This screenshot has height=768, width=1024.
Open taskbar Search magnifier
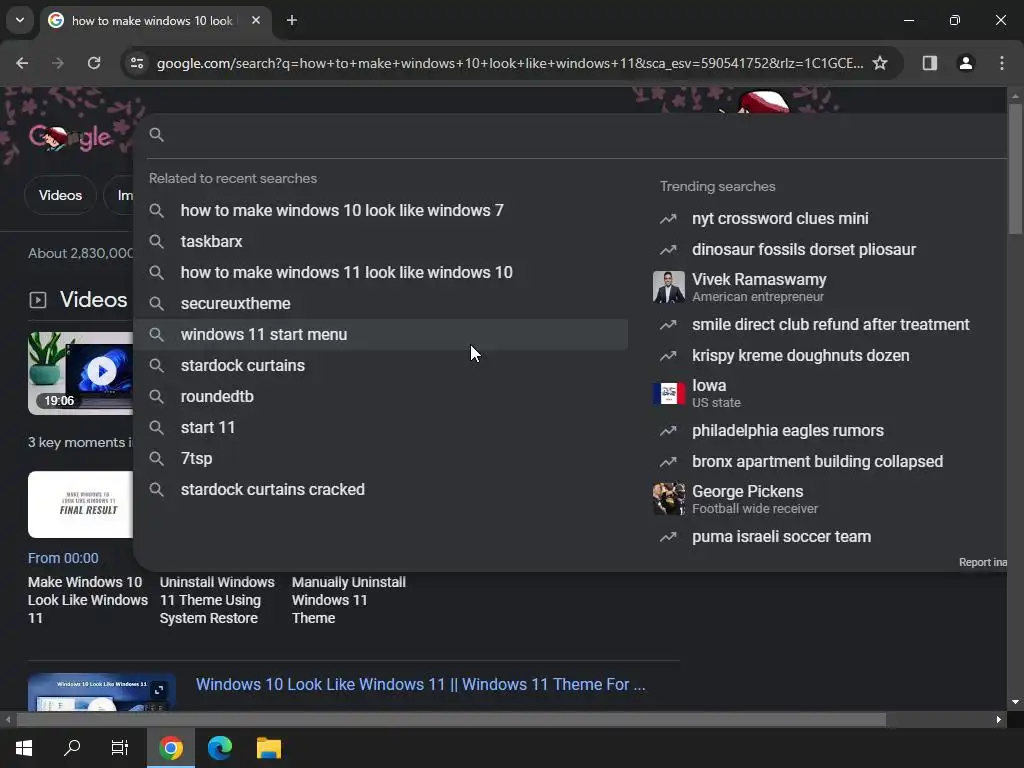(72, 748)
